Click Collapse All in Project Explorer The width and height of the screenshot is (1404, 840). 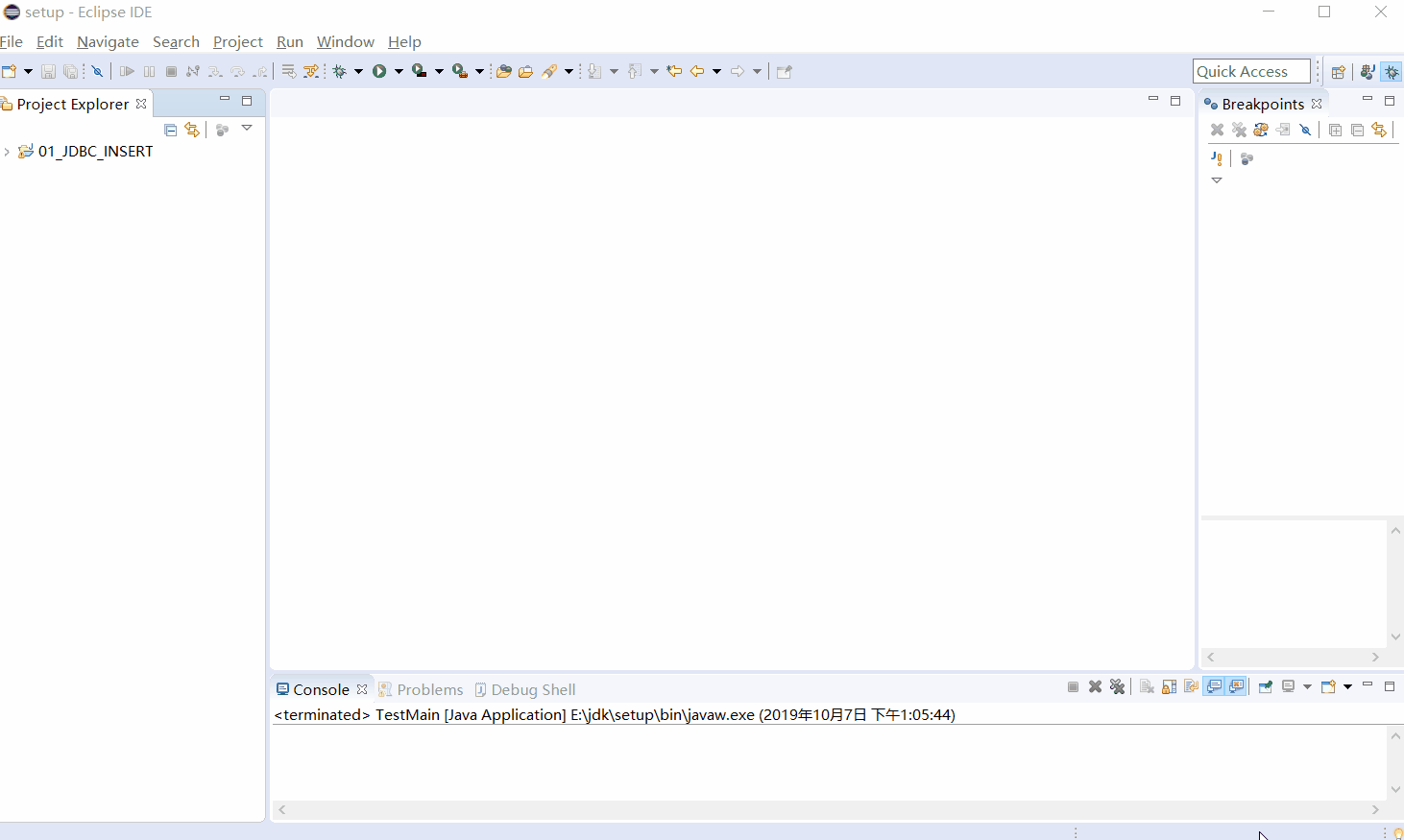[x=171, y=130]
